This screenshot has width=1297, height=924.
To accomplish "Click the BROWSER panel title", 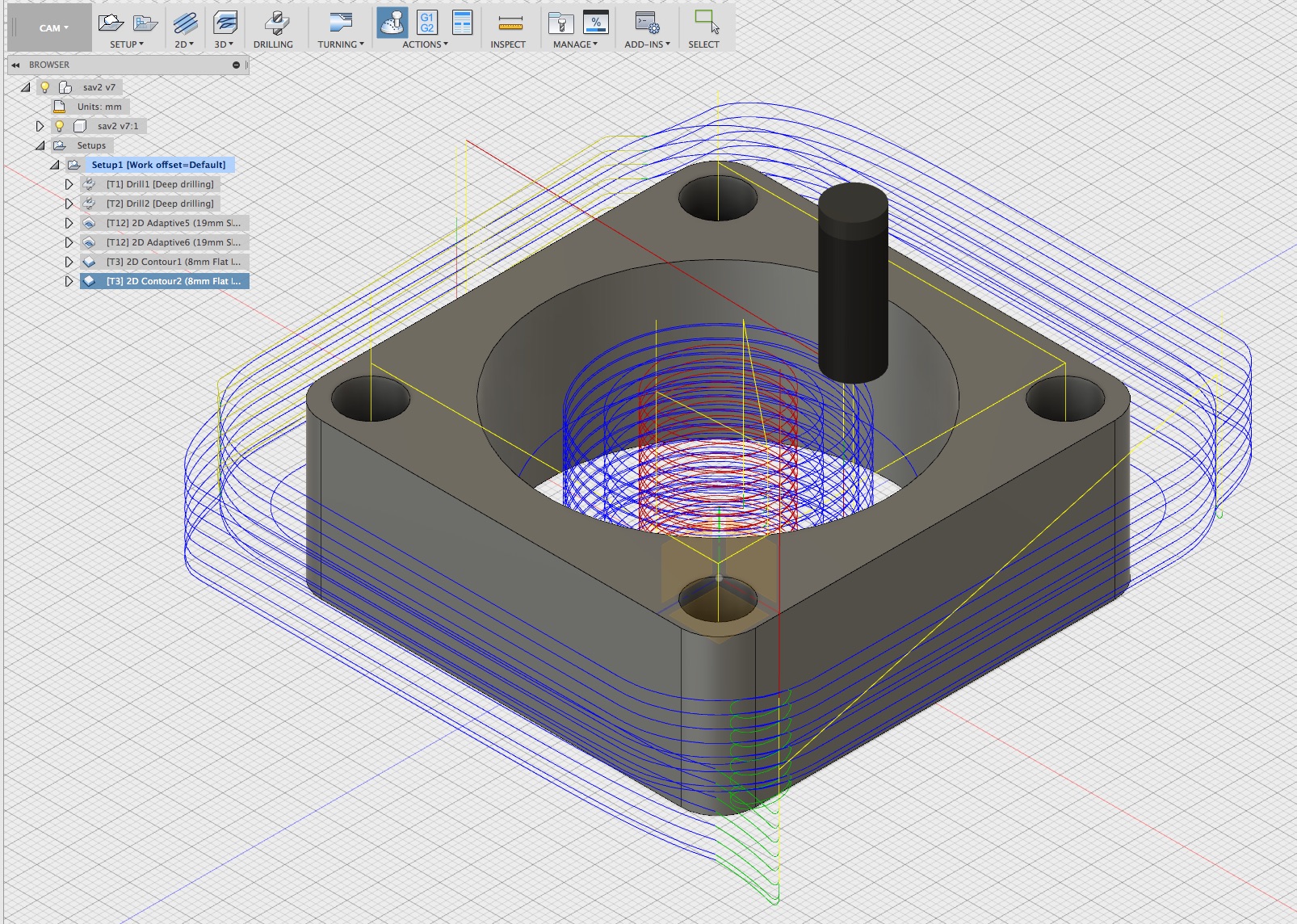I will (49, 65).
